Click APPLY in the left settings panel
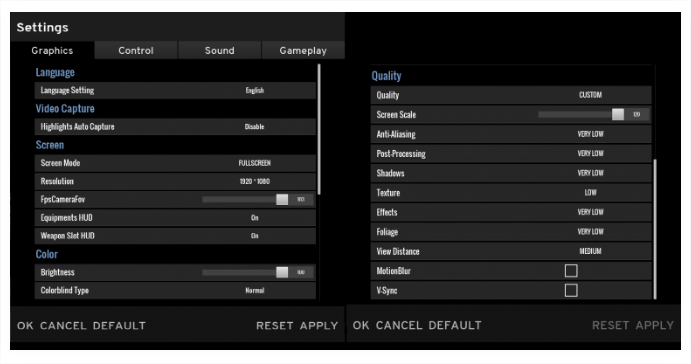 point(319,326)
